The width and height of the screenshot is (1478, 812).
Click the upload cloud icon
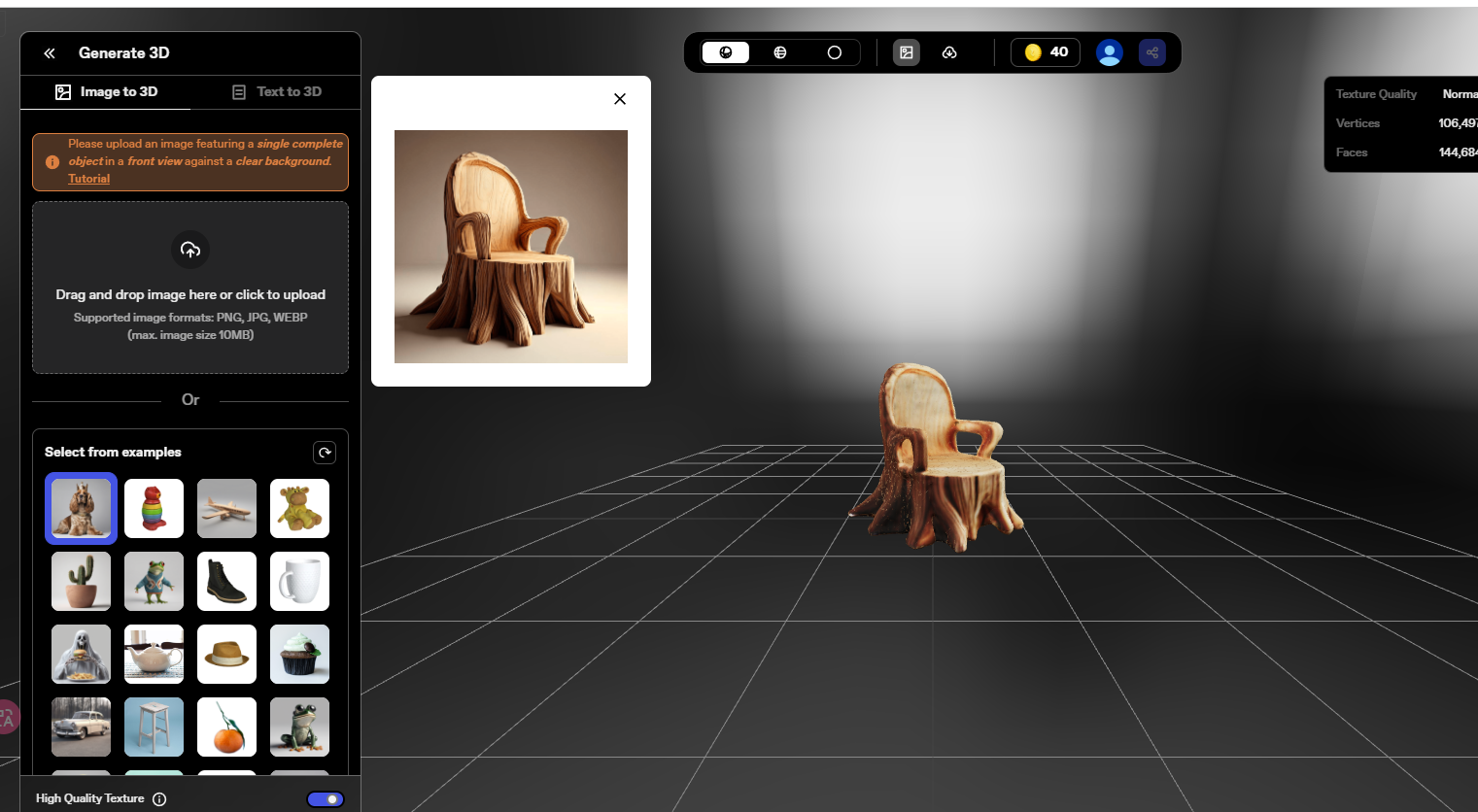click(190, 250)
